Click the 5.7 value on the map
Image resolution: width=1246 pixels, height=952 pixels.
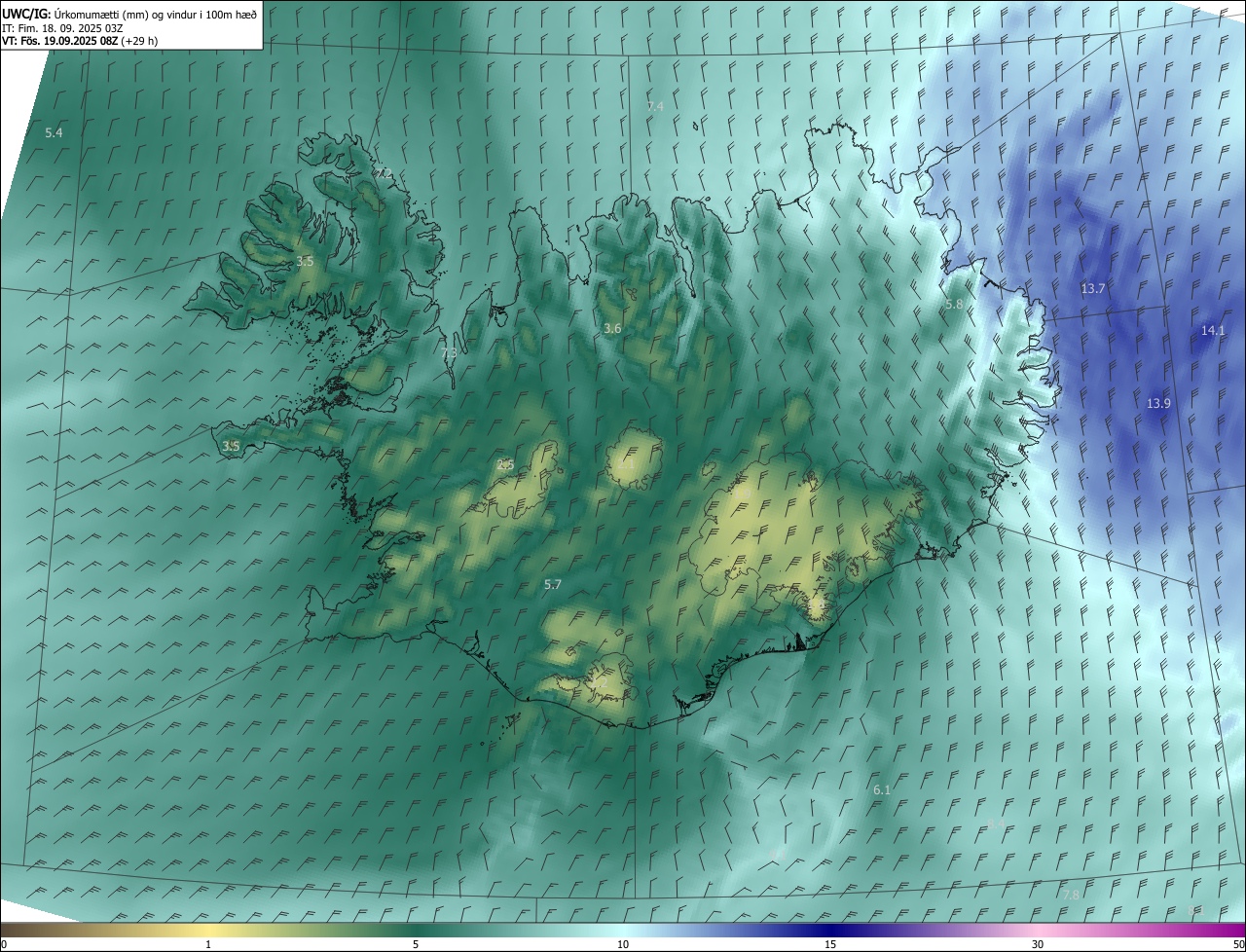(553, 584)
